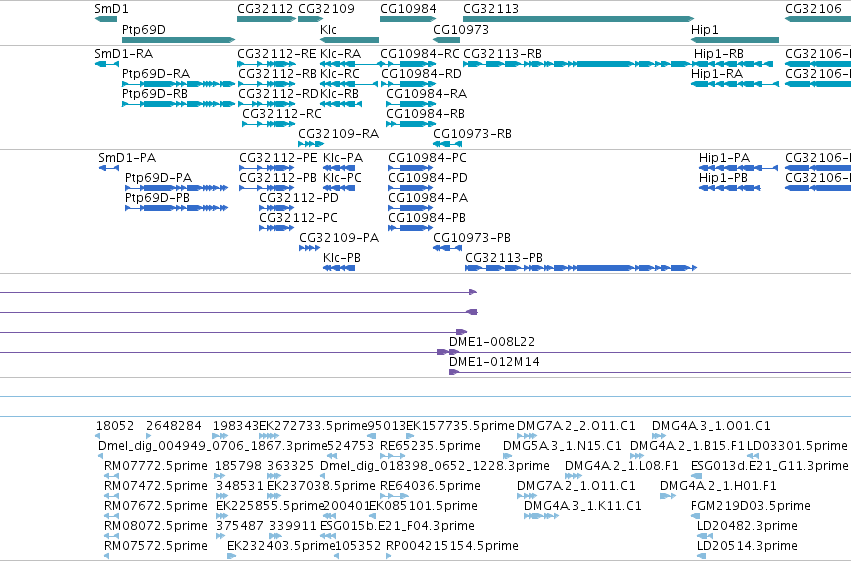
Task: Open the Hip1-RA transcript label
Action: point(717,73)
